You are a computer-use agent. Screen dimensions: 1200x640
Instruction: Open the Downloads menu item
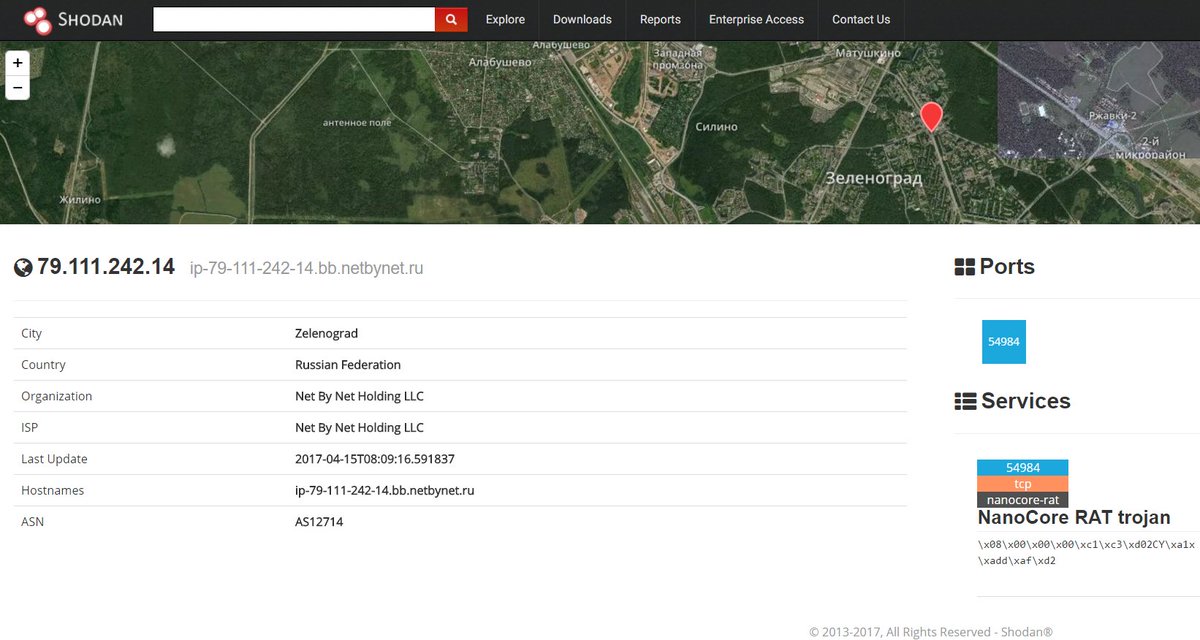coord(582,19)
